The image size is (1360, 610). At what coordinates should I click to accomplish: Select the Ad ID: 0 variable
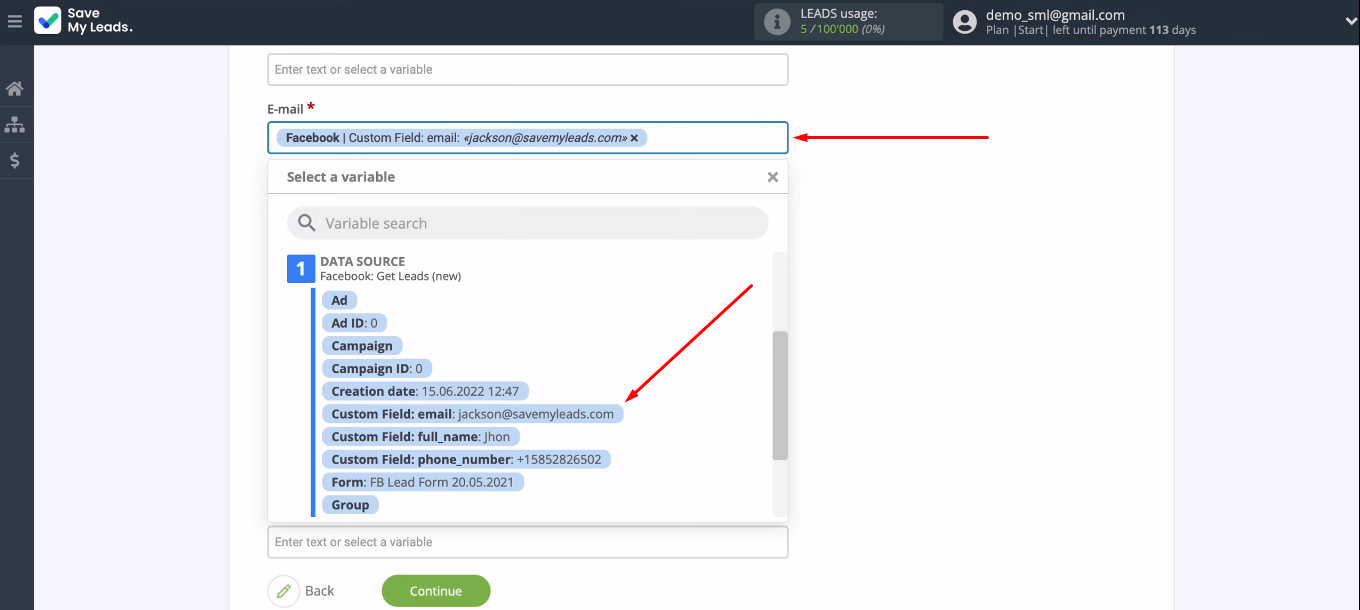click(354, 323)
